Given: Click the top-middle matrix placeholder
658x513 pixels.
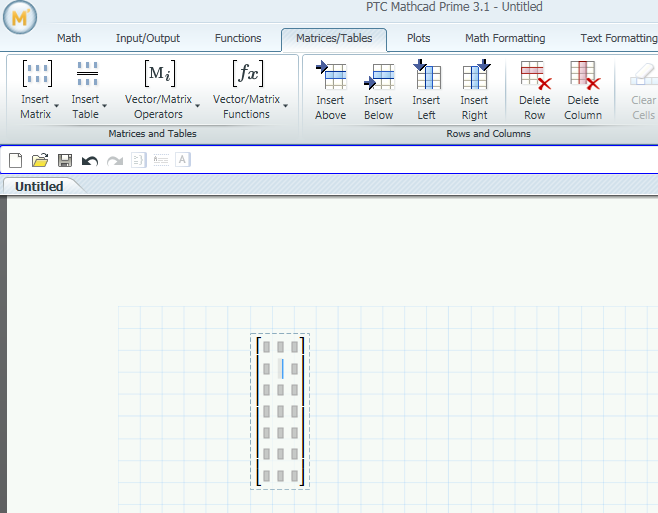Looking at the screenshot, I should [280, 347].
